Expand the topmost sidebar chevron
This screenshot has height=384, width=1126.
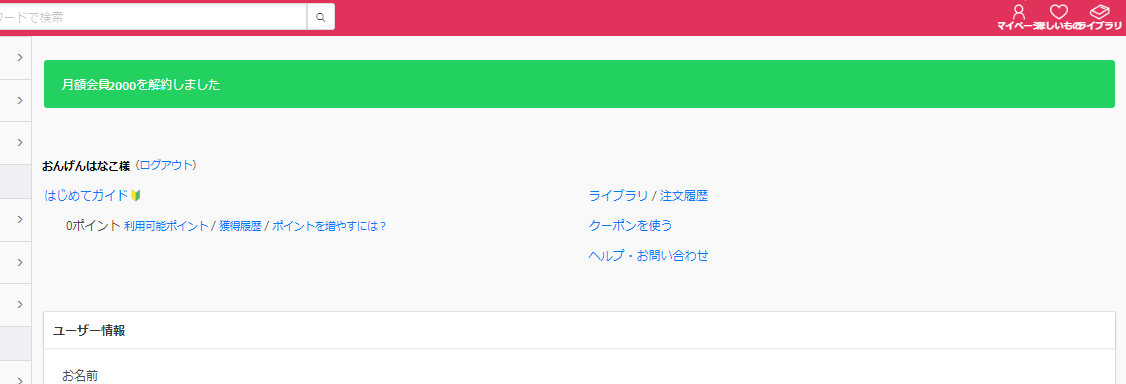20,57
